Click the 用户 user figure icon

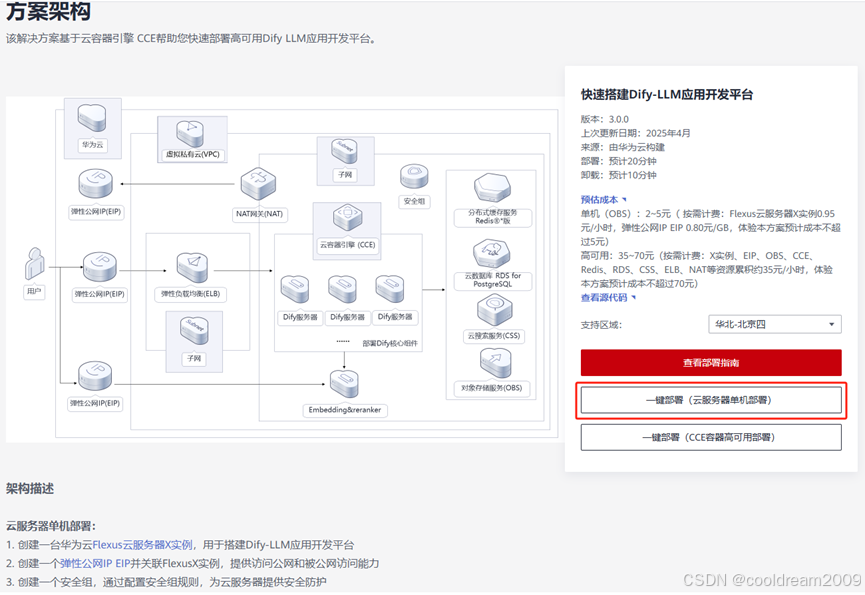(x=35, y=263)
